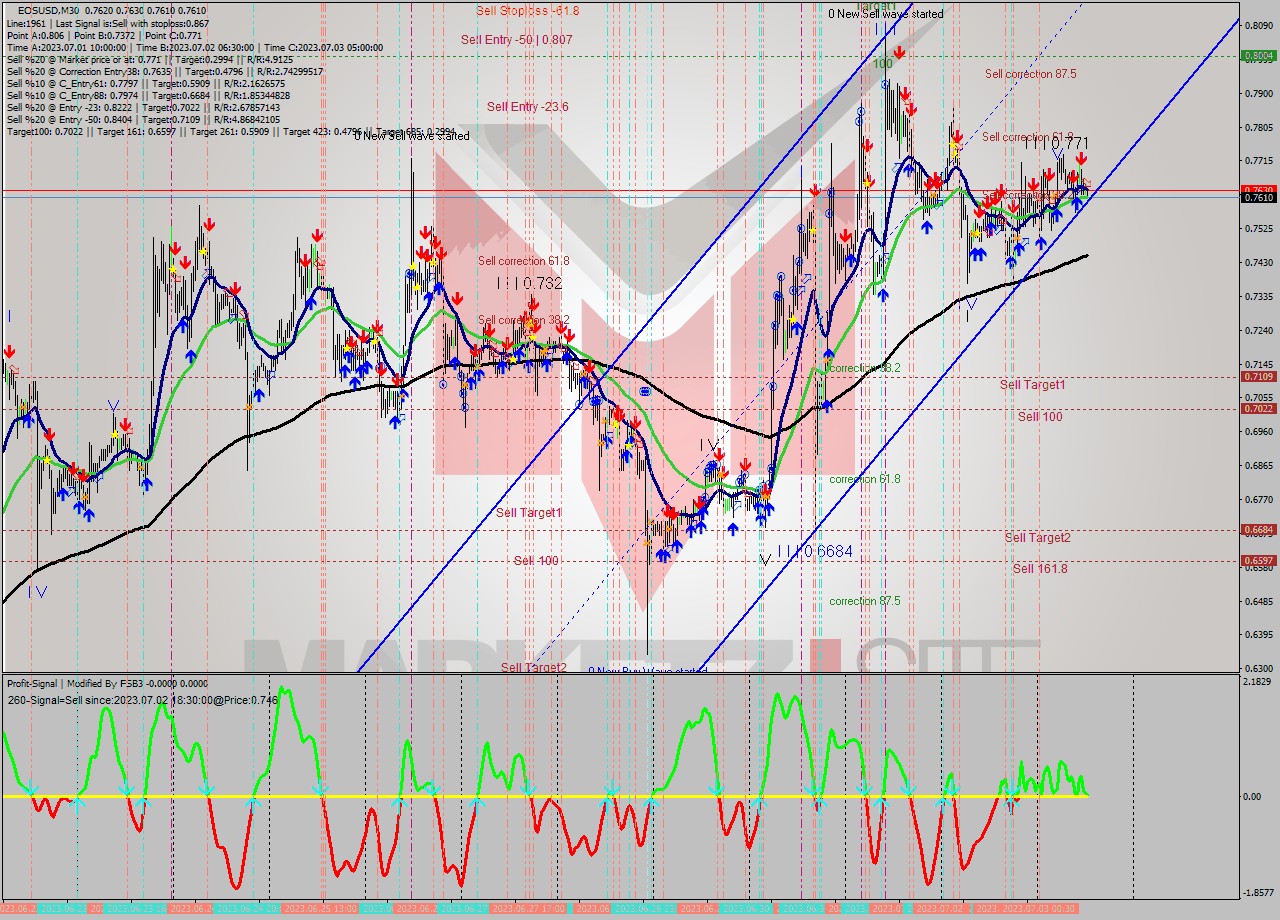This screenshot has width=1280, height=920.
Task: Select the green 0.8004 price tag
Action: click(x=1258, y=56)
